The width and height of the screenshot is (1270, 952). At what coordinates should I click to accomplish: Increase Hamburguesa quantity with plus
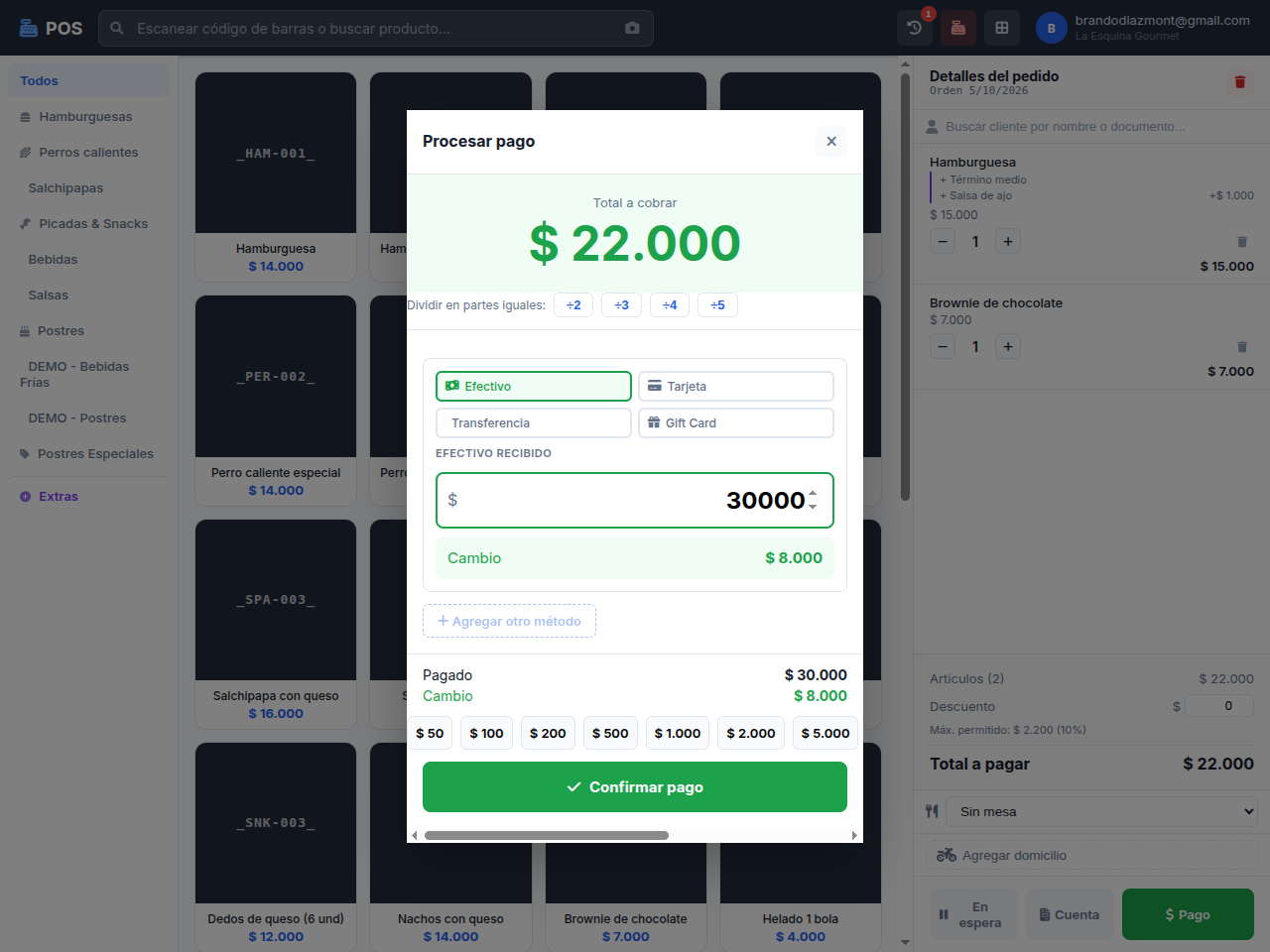[1008, 241]
